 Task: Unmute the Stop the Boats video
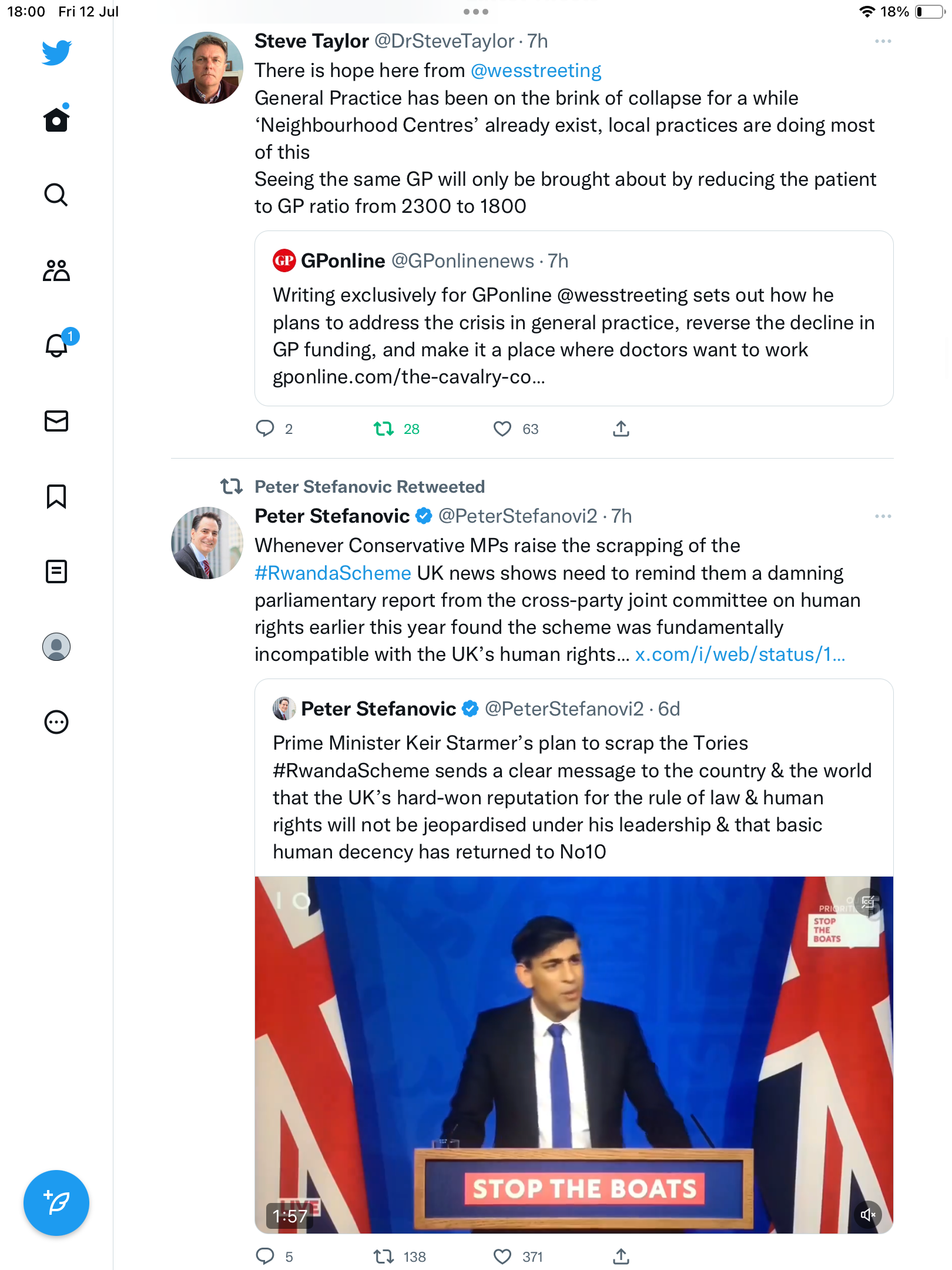[x=868, y=1214]
